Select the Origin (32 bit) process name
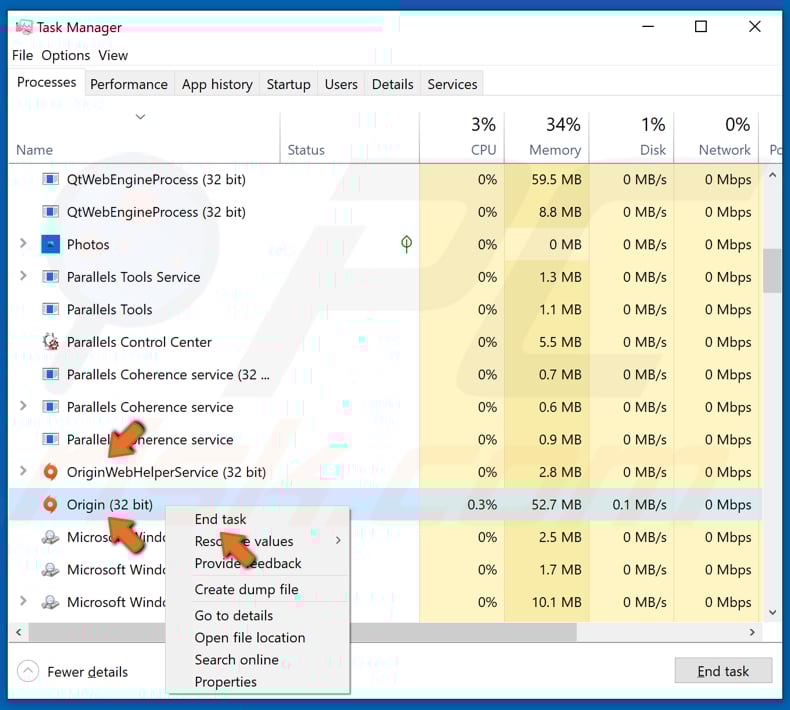This screenshot has width=790, height=710. click(110, 504)
